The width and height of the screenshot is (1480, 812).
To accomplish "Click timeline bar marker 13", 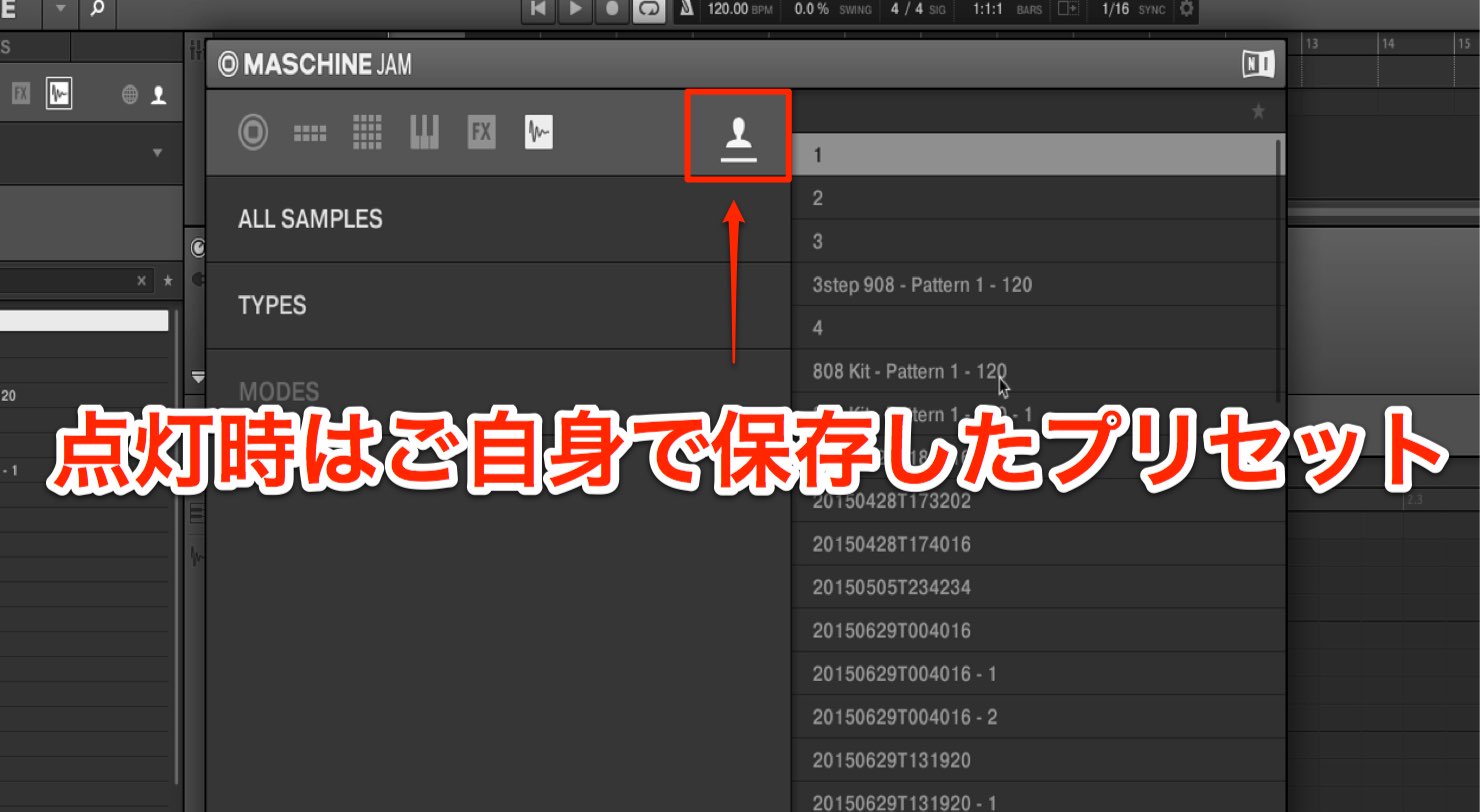I will 1311,43.
